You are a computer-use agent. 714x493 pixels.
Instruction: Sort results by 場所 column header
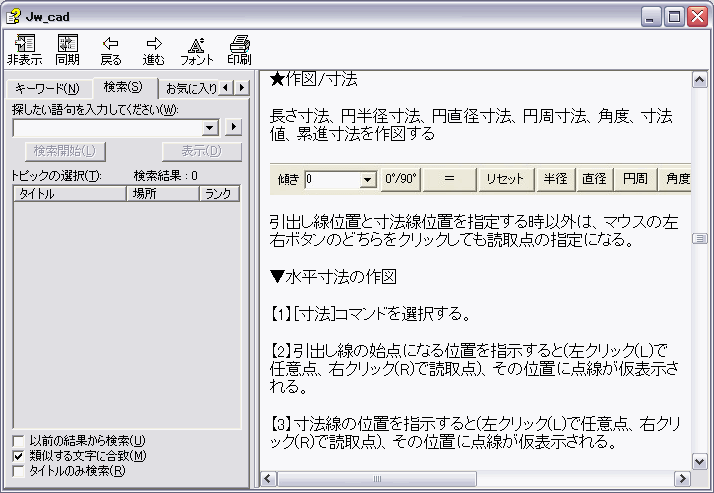point(163,193)
